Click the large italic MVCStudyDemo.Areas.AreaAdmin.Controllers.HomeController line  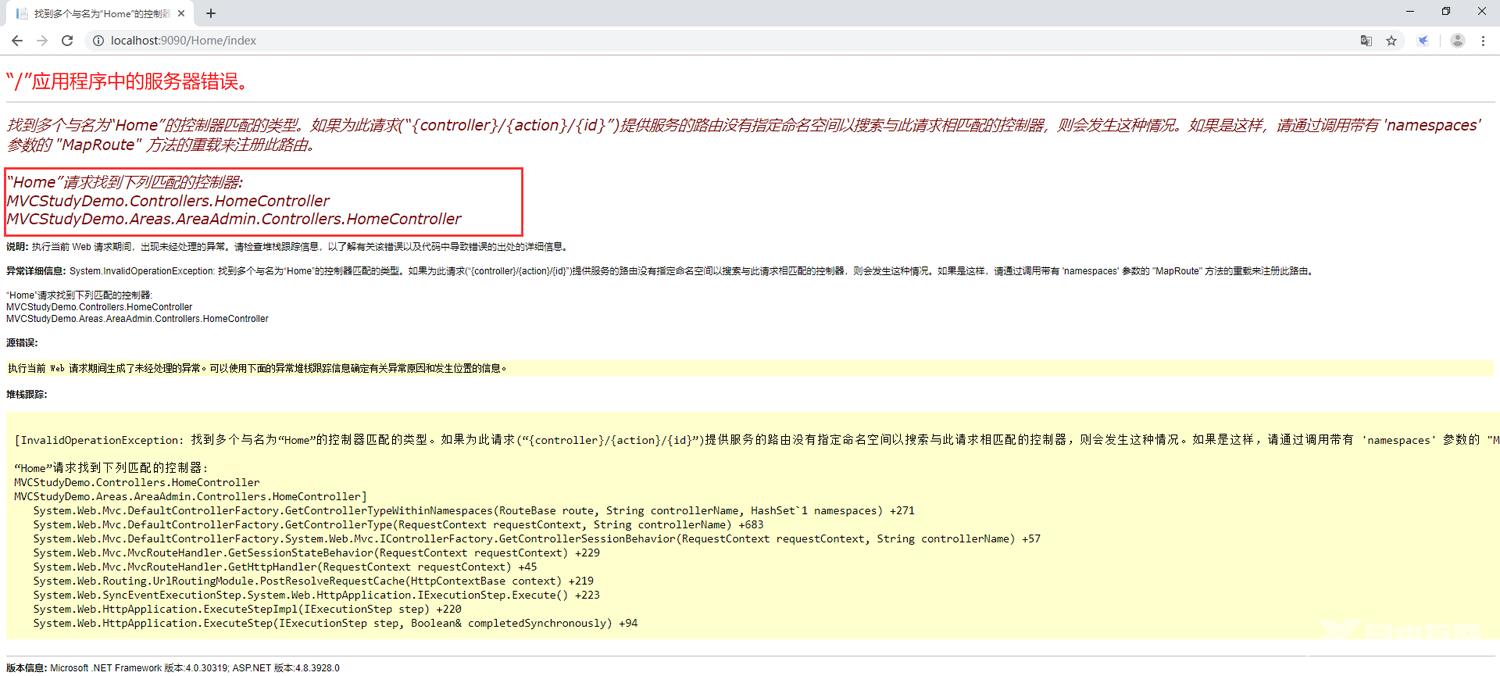[234, 219]
